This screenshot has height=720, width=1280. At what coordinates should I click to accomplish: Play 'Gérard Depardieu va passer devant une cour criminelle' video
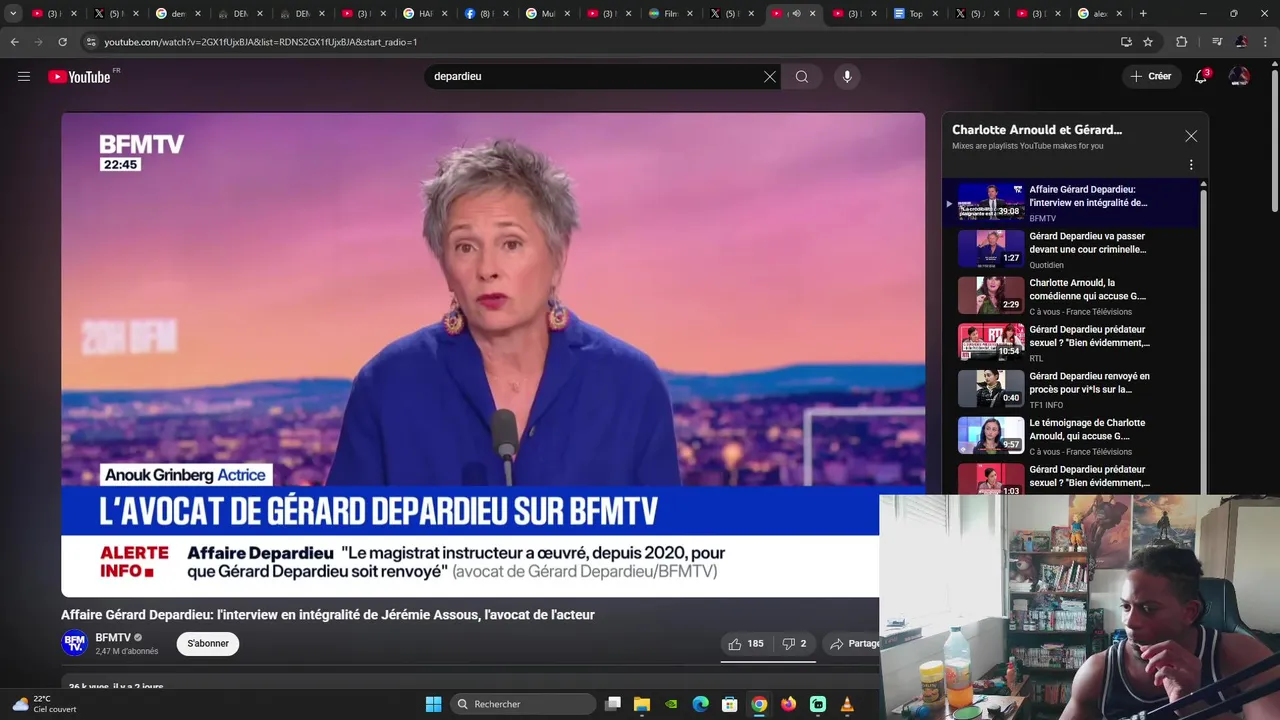point(1071,249)
